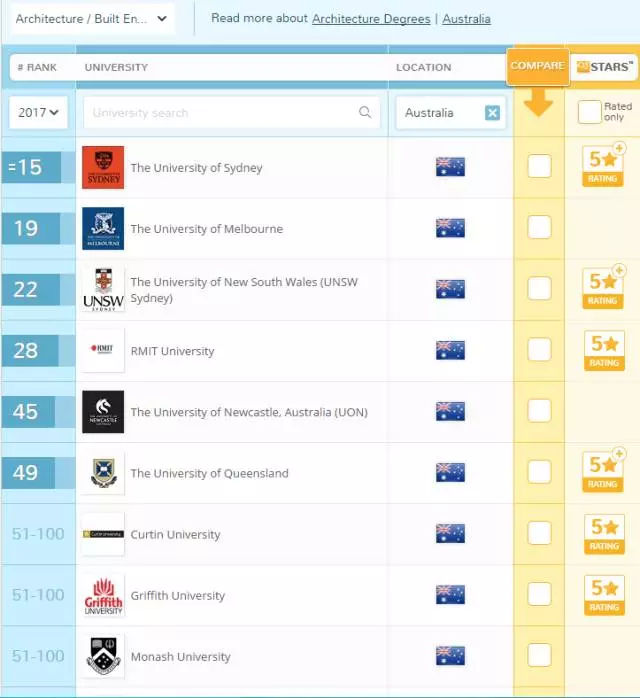Open the University of Melbourne logo
Screen dimensions: 640x698
pos(103,228)
